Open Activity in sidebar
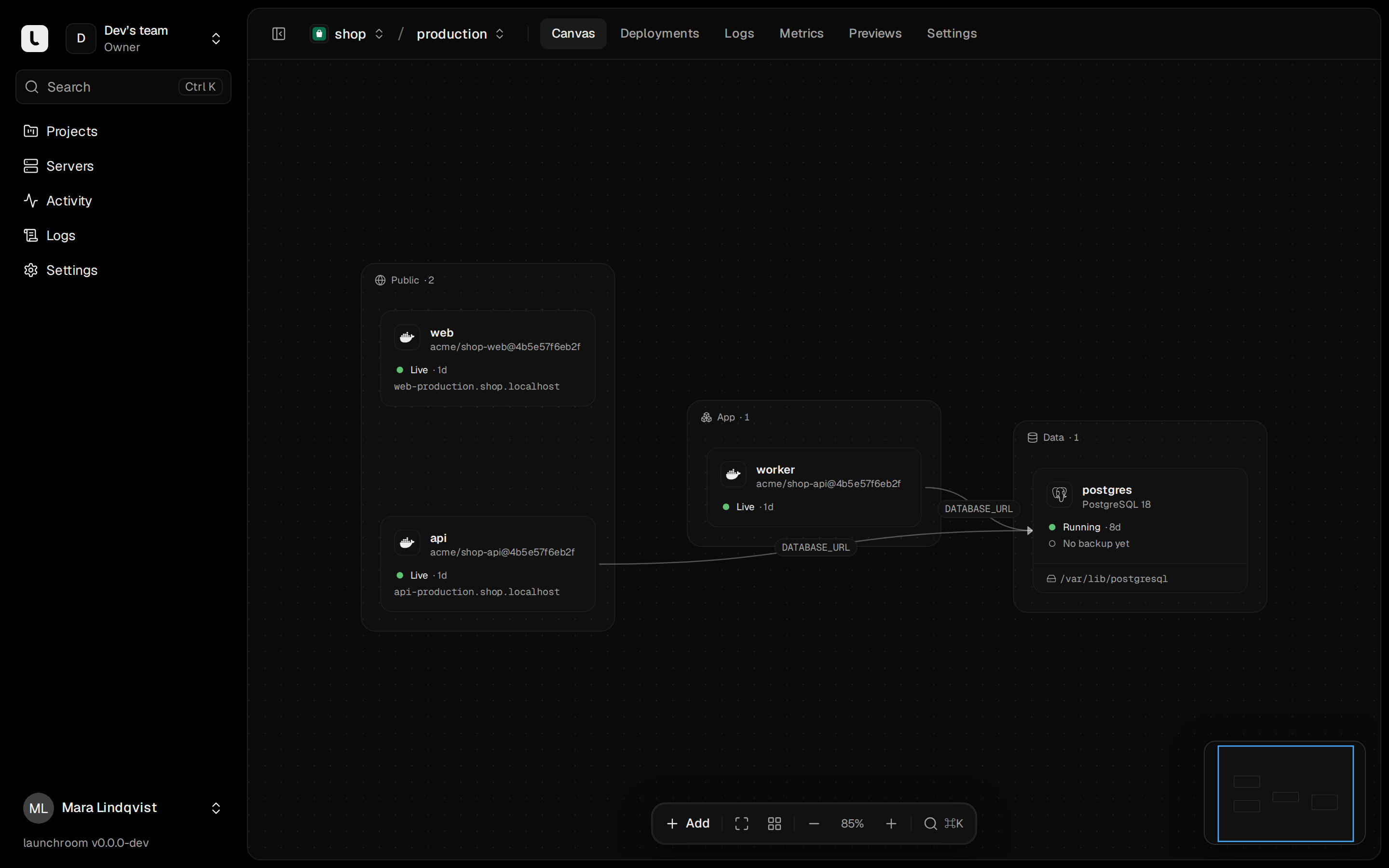Screen dimensions: 1389x868 click(x=123, y=201)
